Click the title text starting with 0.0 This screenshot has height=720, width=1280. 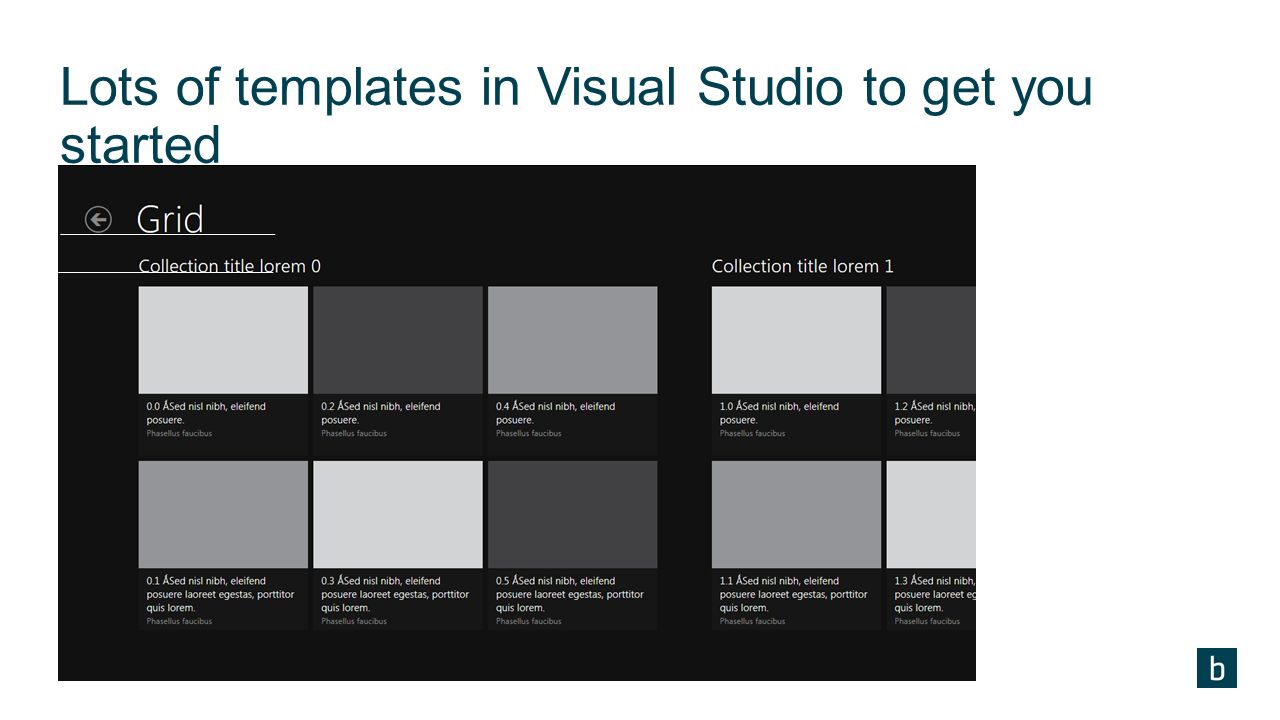coord(206,413)
